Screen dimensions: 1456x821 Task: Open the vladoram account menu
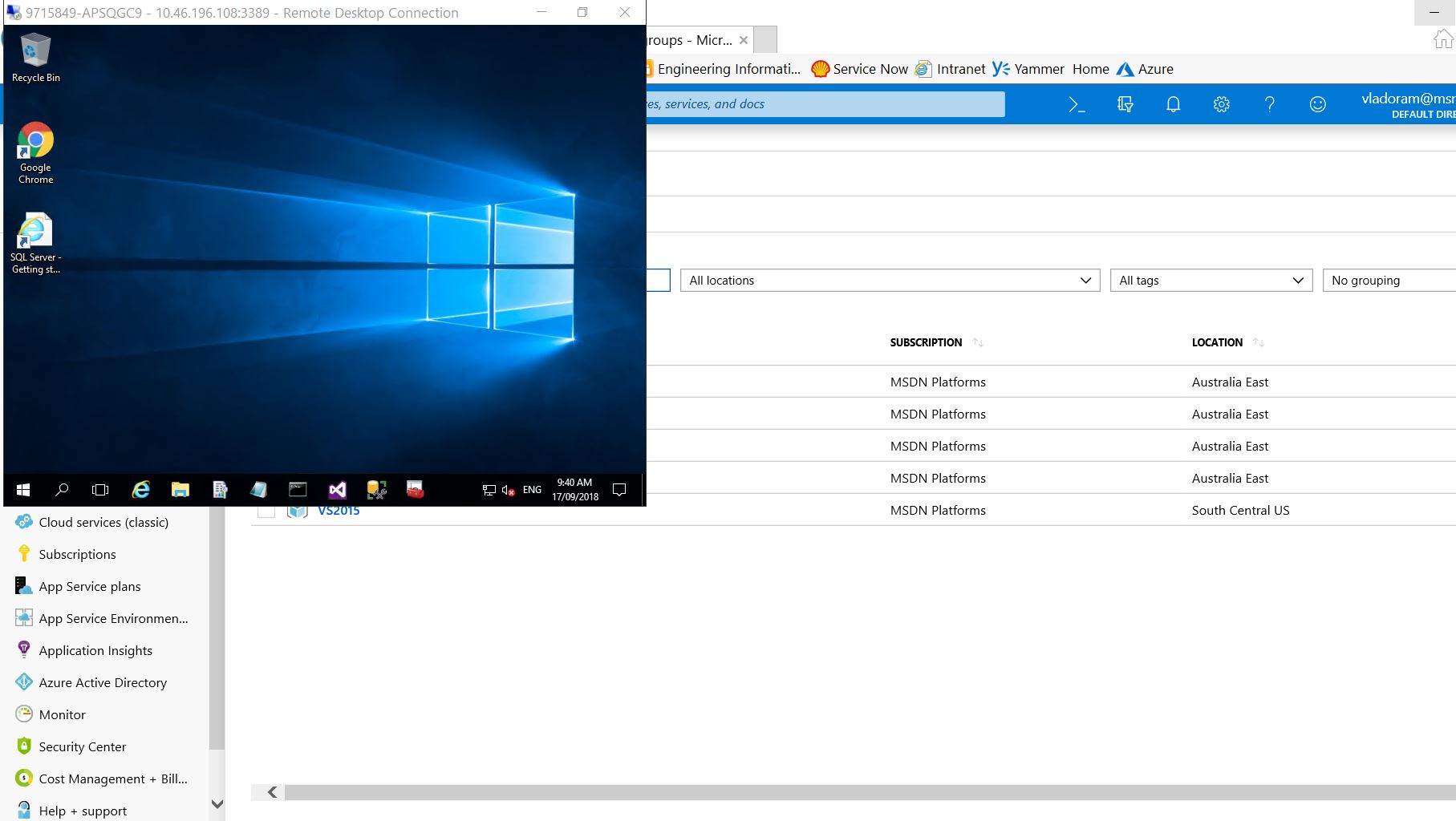point(1407,104)
